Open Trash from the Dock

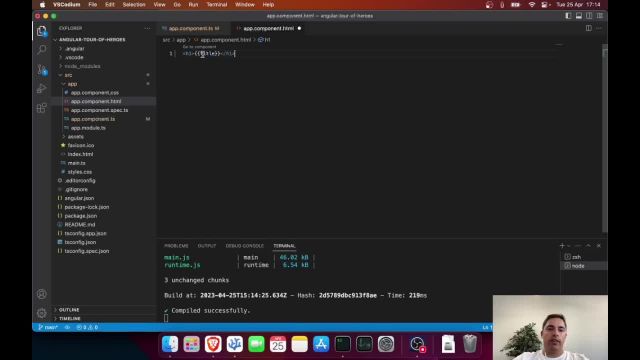pos(470,344)
